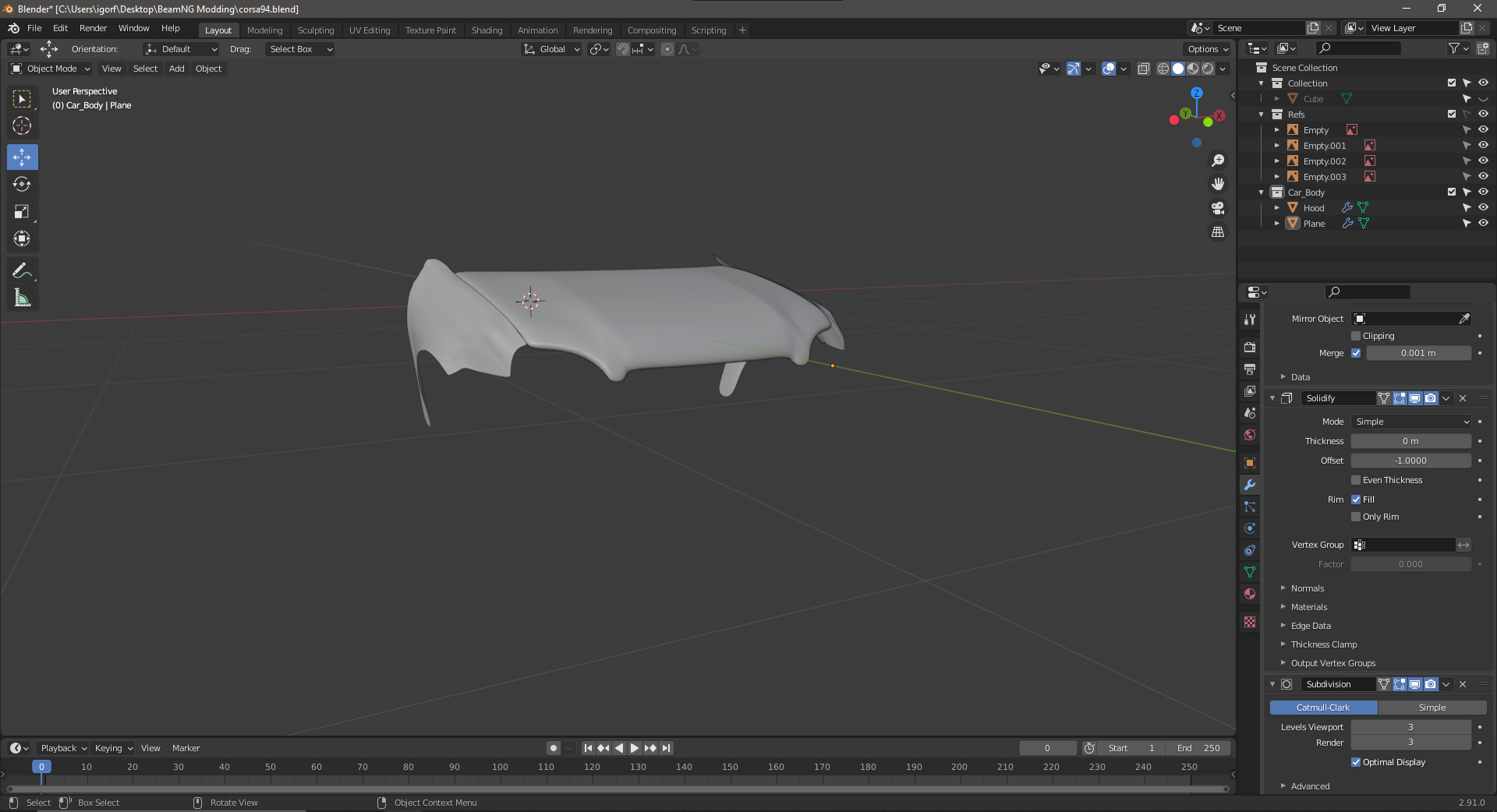Screen dimensions: 1497x812
Task: Enable Even Thickness checkbox
Action: pos(1356,480)
